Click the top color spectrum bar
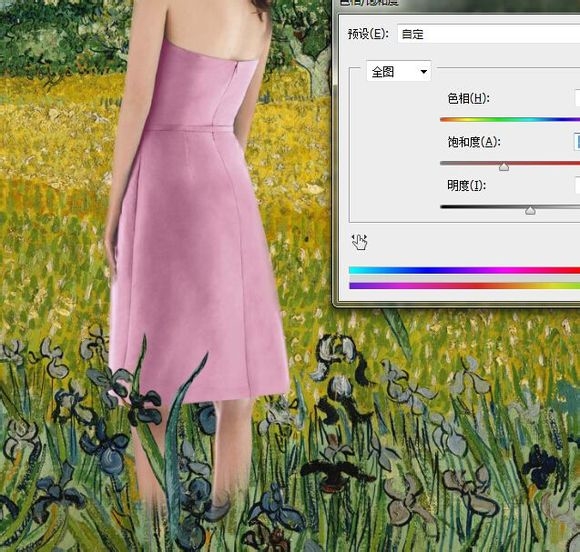580x552 pixels. coord(464,270)
